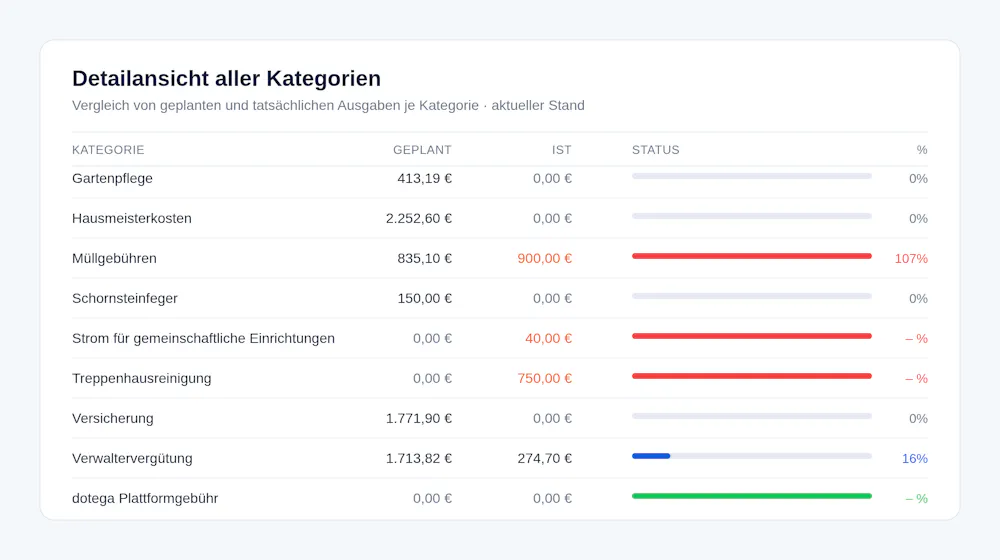Click the 16% percentage value
Screen dimensions: 1000x560
click(915, 458)
